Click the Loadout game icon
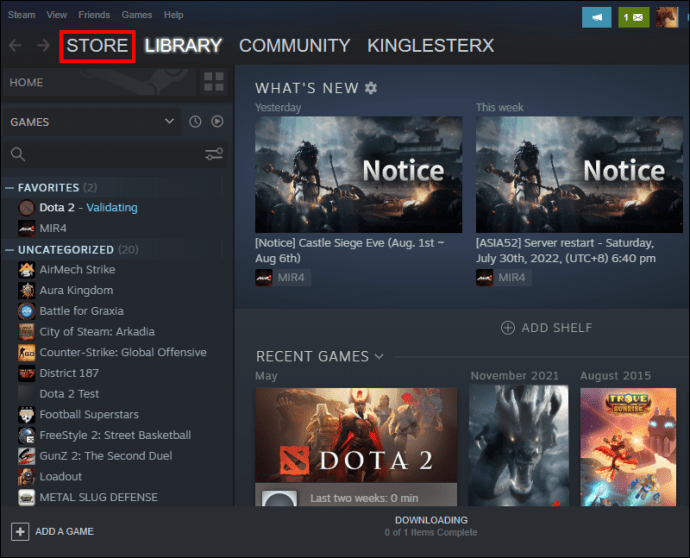The width and height of the screenshot is (690, 558). pyautogui.click(x=26, y=477)
